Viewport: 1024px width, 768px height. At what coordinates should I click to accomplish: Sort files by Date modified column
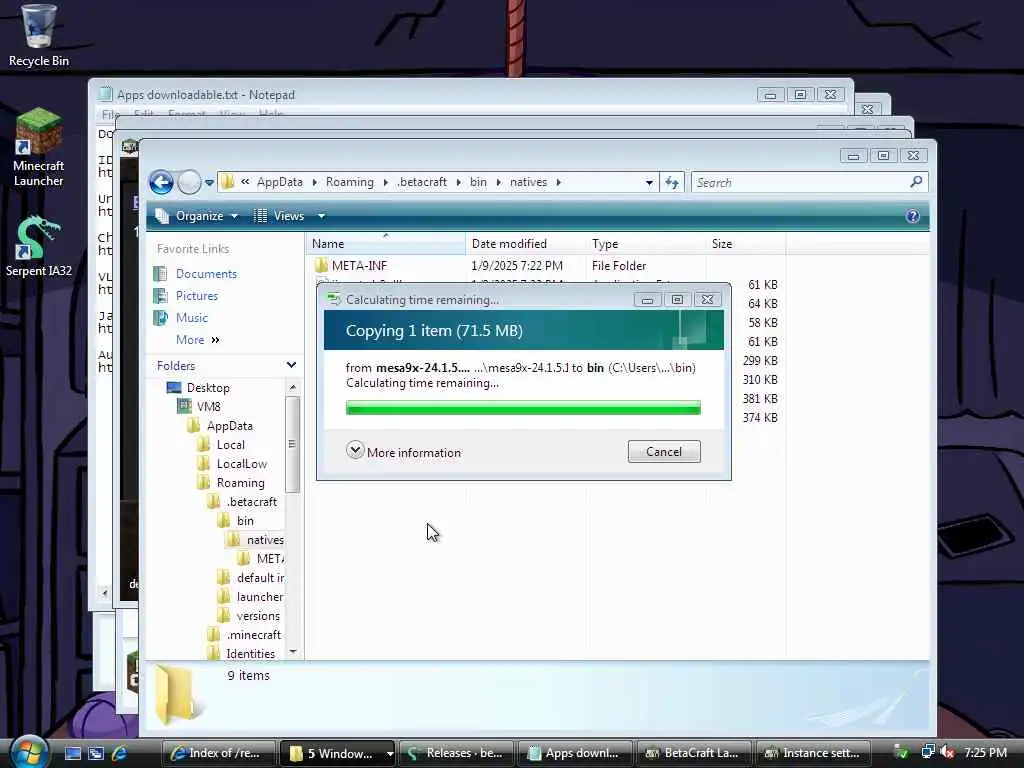point(526,244)
